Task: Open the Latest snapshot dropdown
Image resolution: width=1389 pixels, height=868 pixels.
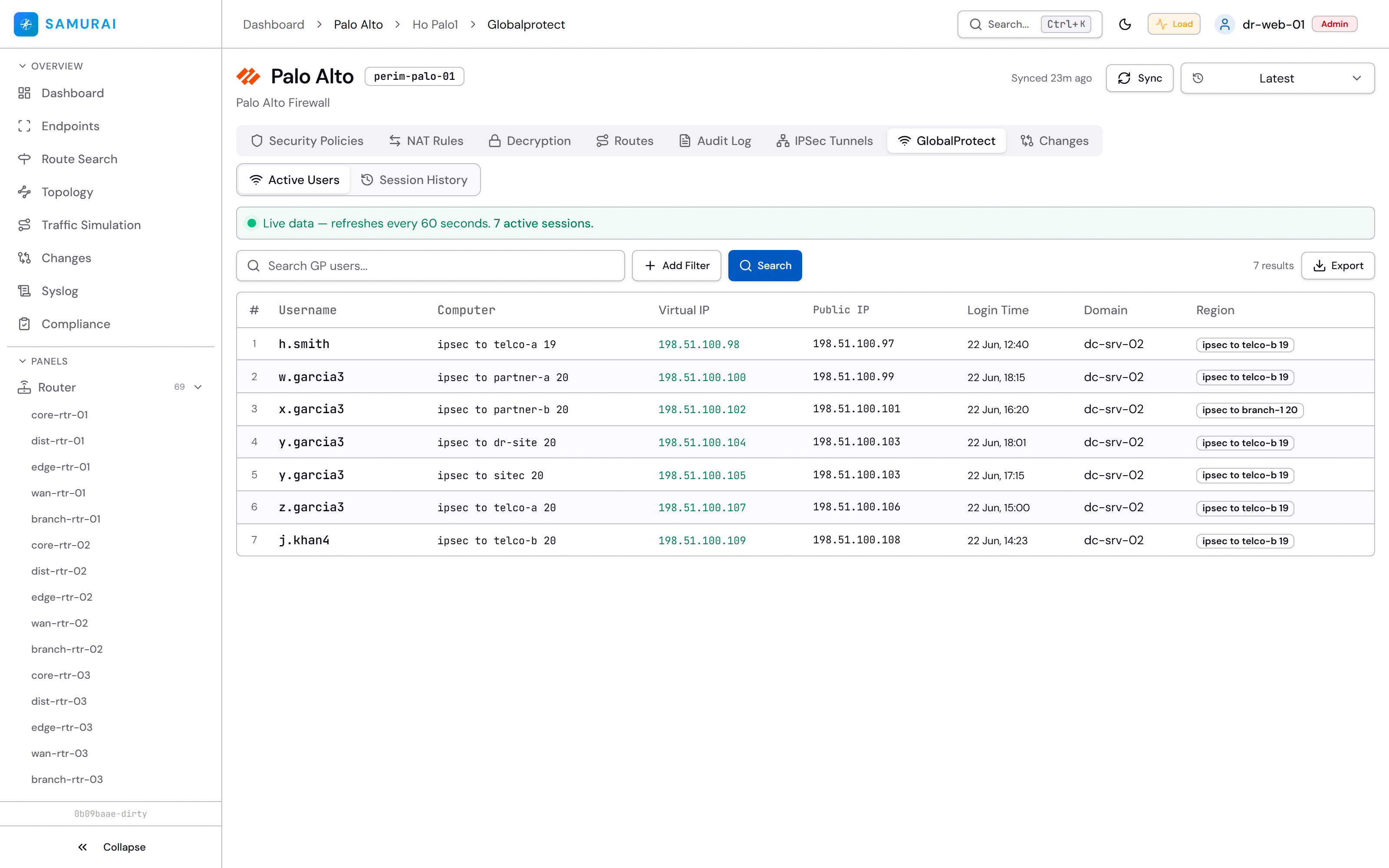Action: click(x=1277, y=78)
